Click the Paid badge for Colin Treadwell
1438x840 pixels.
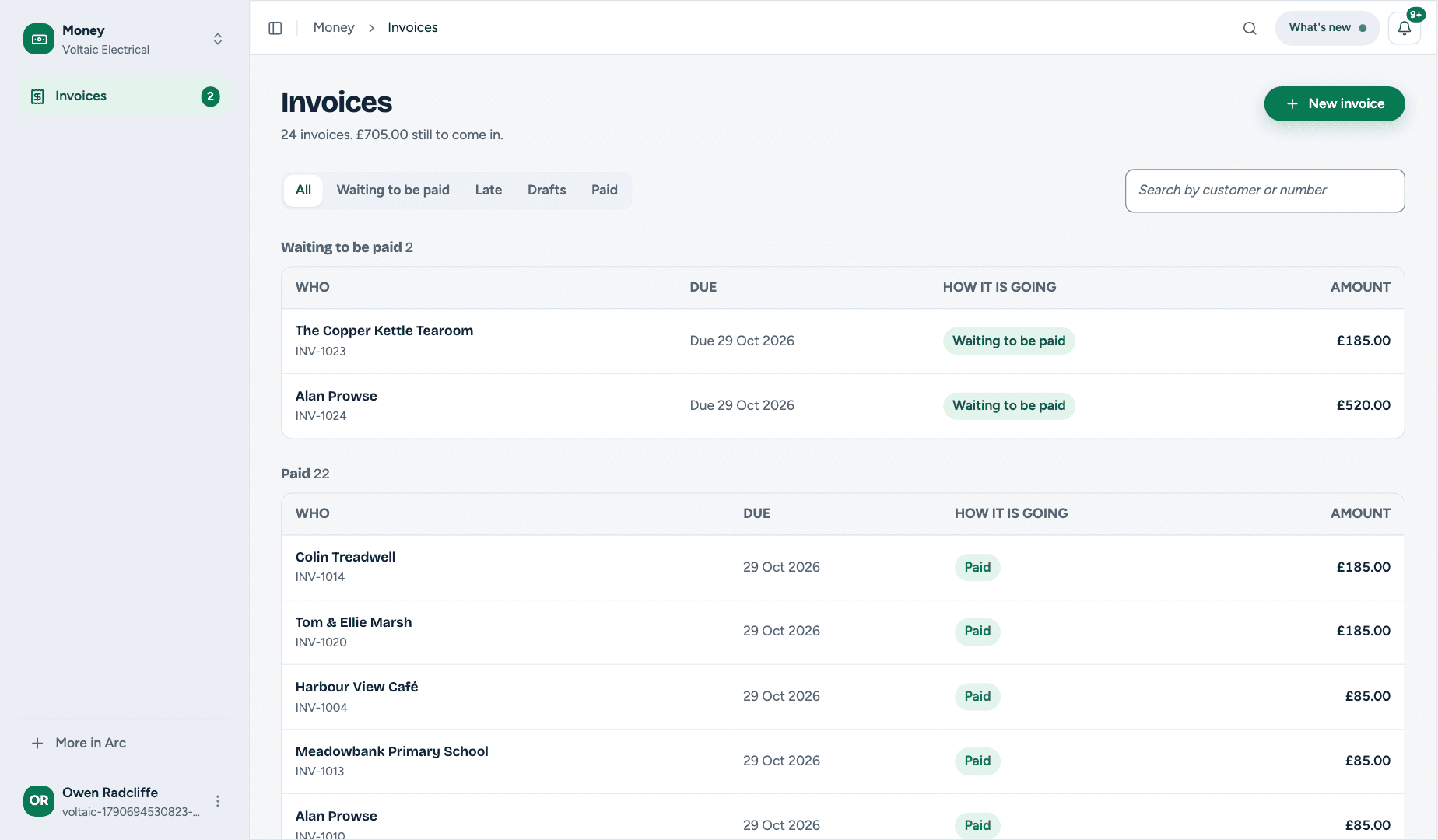tap(977, 568)
